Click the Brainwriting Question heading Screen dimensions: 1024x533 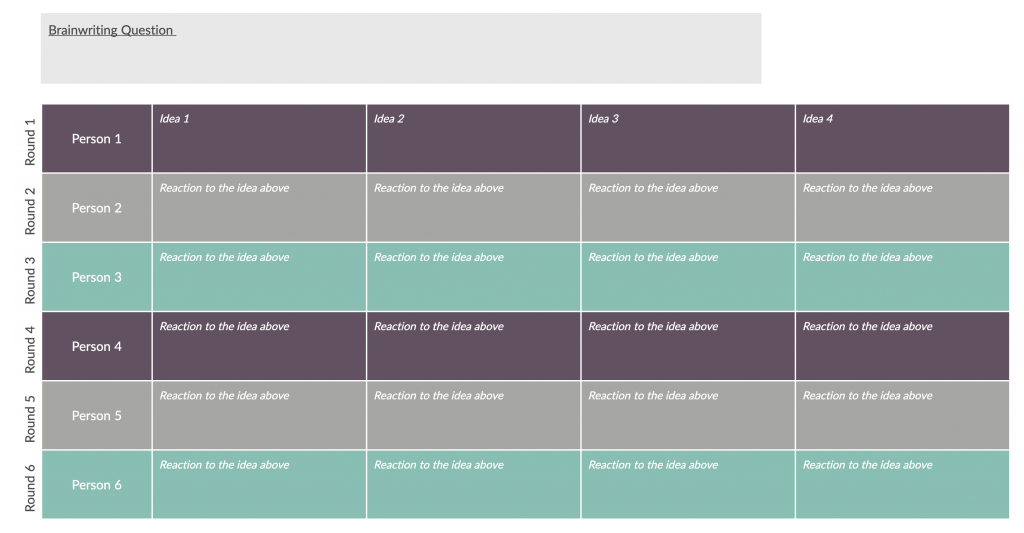[112, 30]
